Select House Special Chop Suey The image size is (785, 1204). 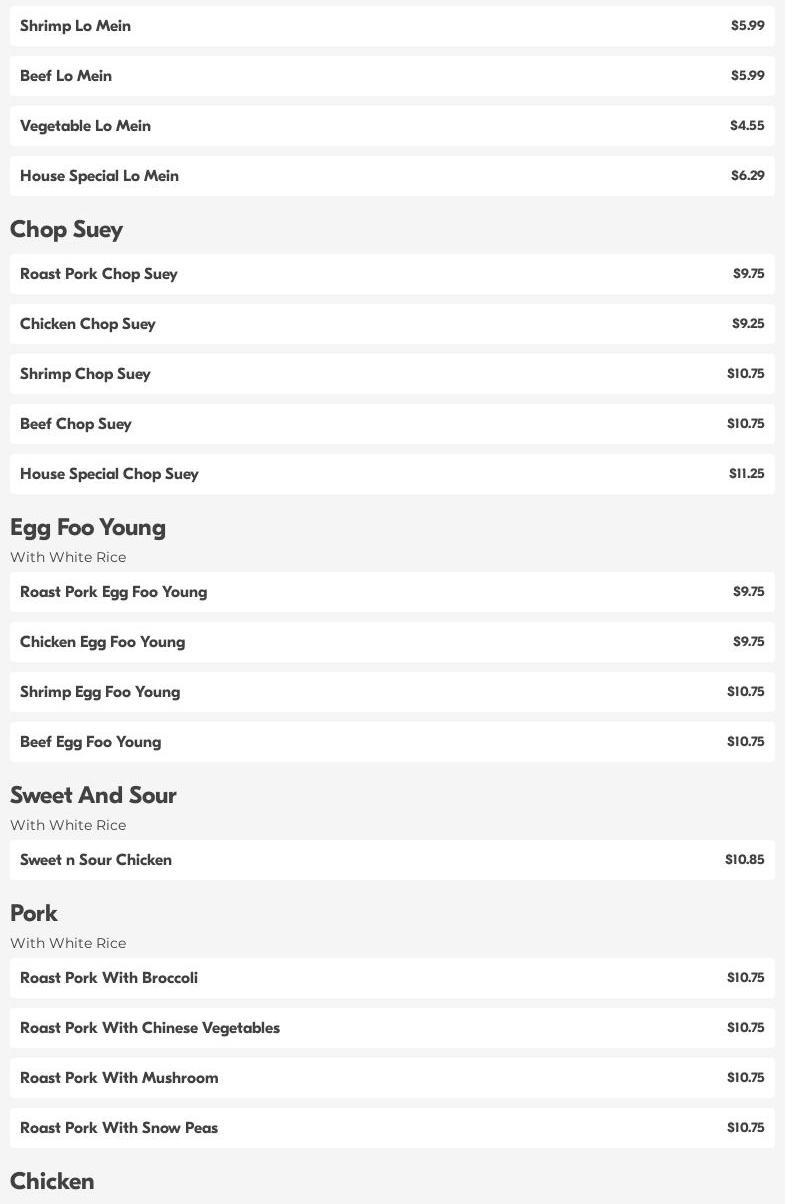392,474
